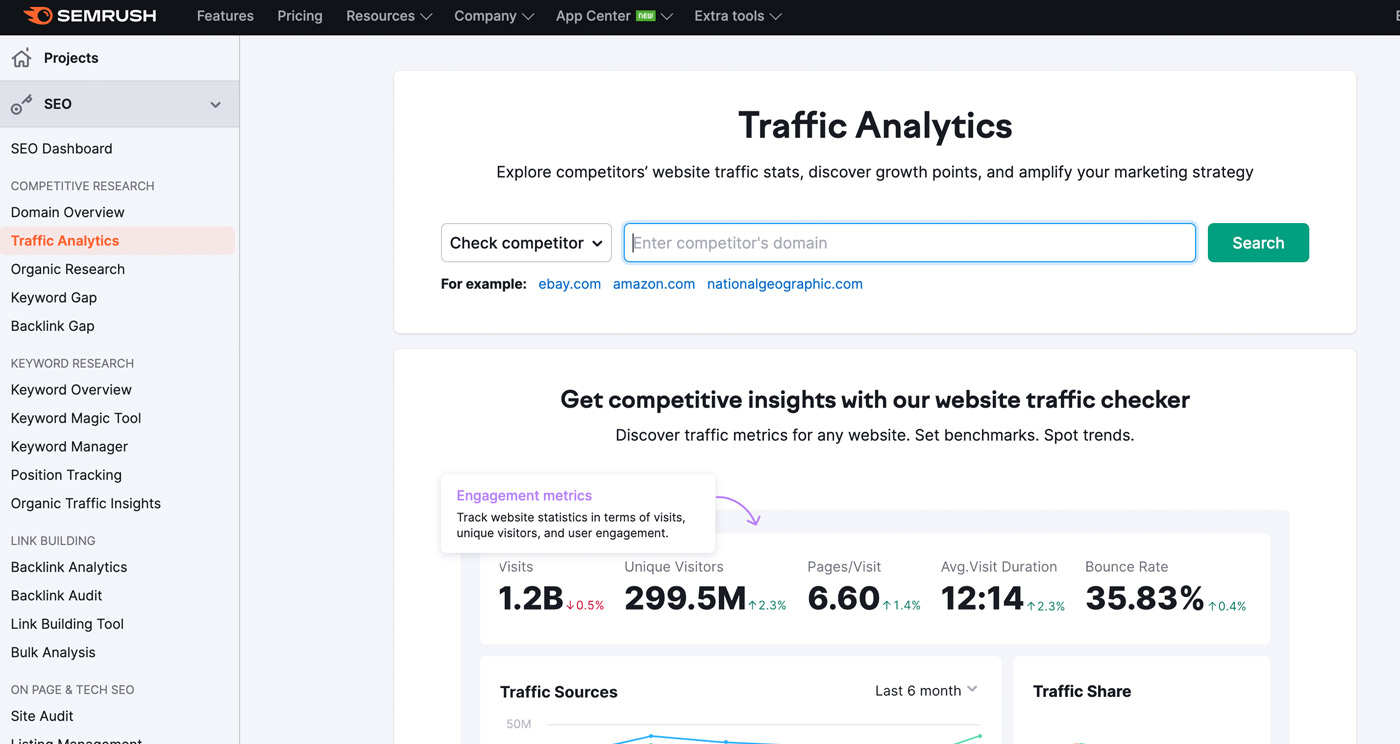Open the Check competitor dropdown
The height and width of the screenshot is (744, 1400).
[x=526, y=243]
